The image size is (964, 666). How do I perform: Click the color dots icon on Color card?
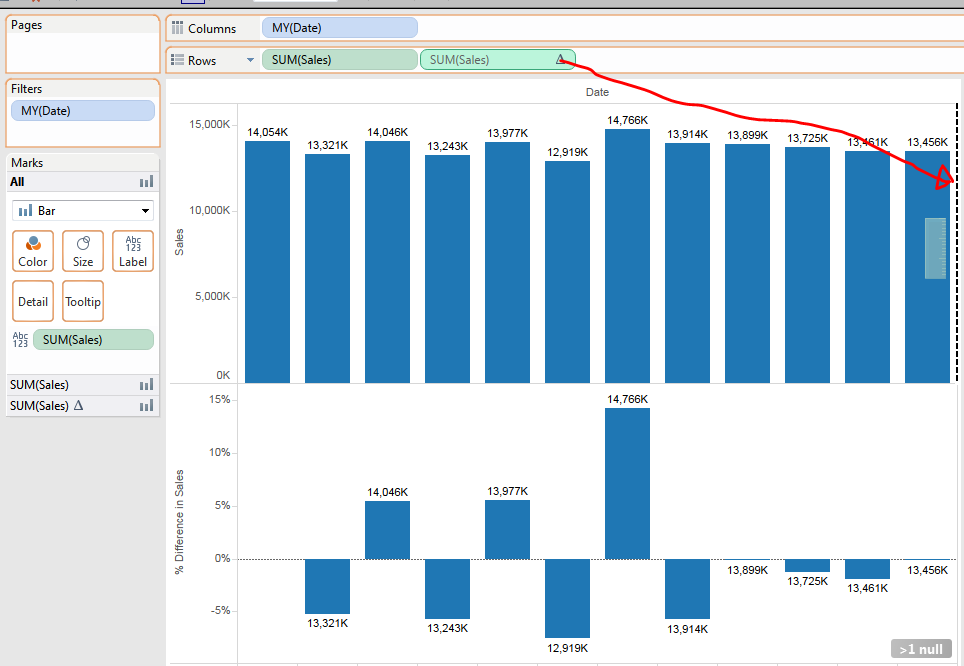pos(33,243)
